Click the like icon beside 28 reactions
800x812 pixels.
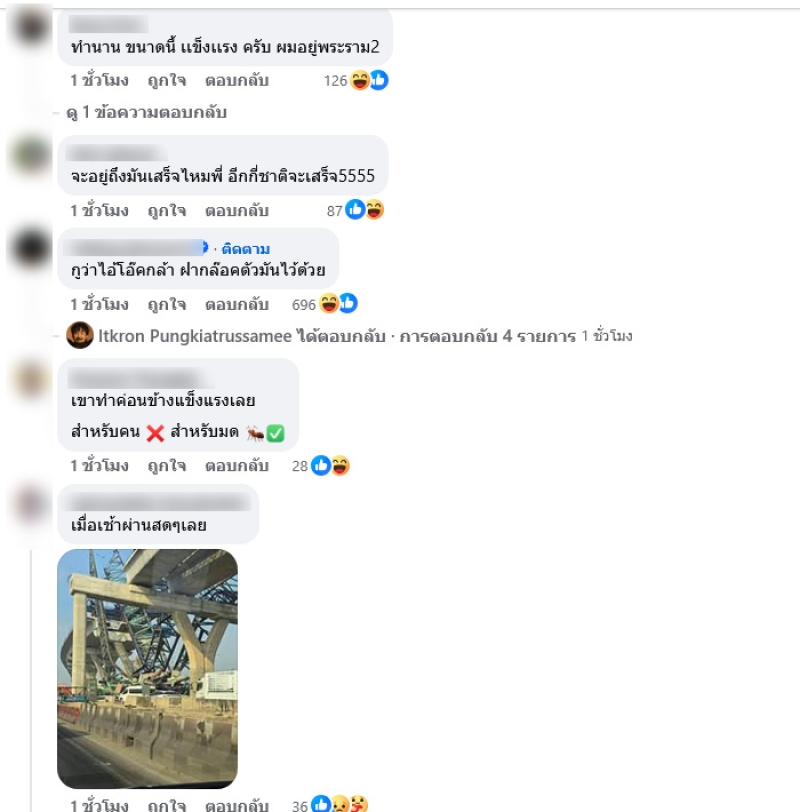pos(321,465)
